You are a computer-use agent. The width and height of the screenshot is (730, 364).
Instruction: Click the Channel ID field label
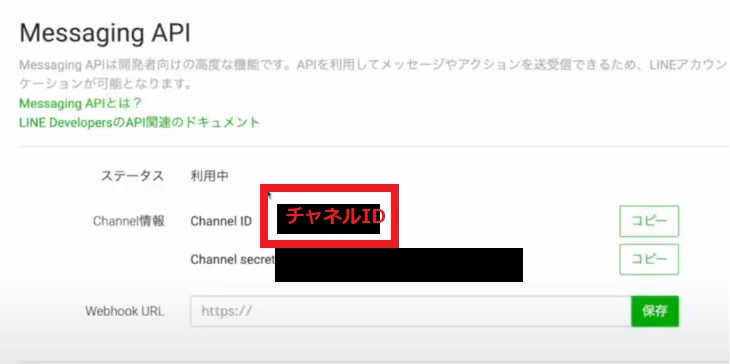(x=221, y=221)
